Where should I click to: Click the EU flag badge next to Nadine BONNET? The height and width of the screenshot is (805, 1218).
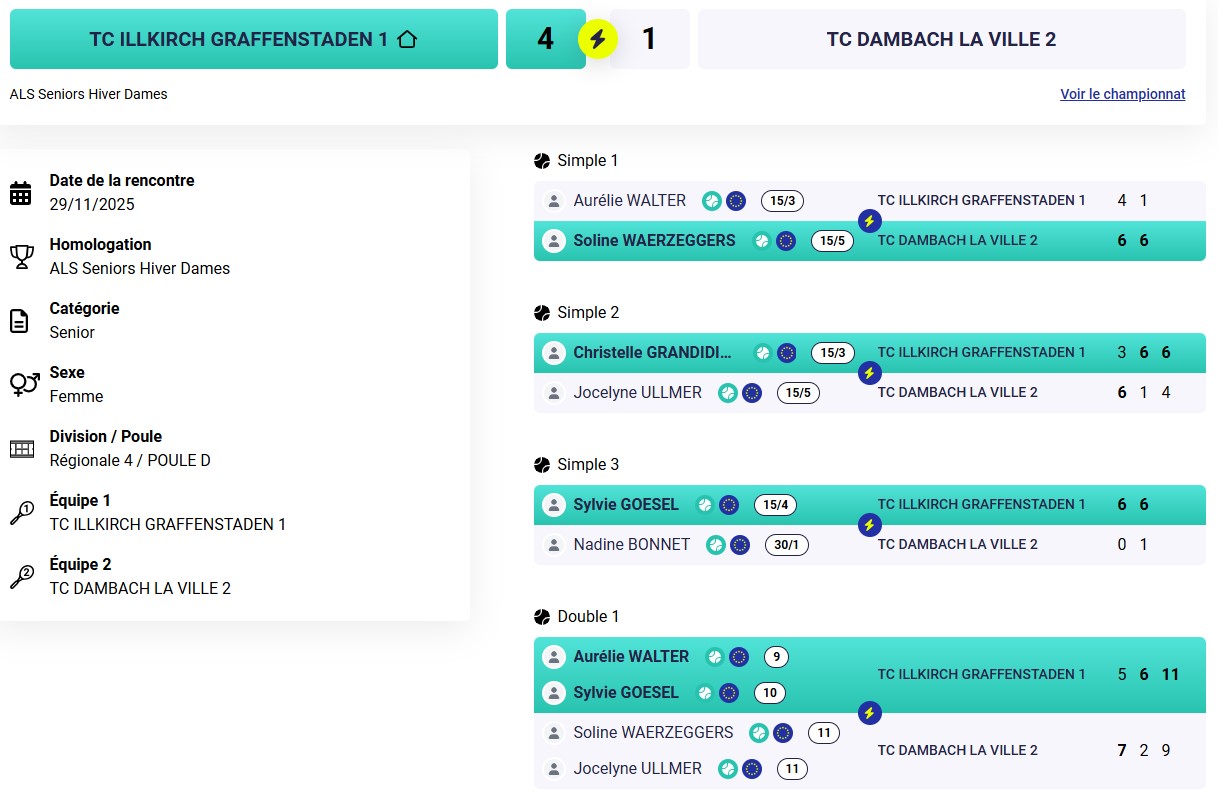[740, 545]
